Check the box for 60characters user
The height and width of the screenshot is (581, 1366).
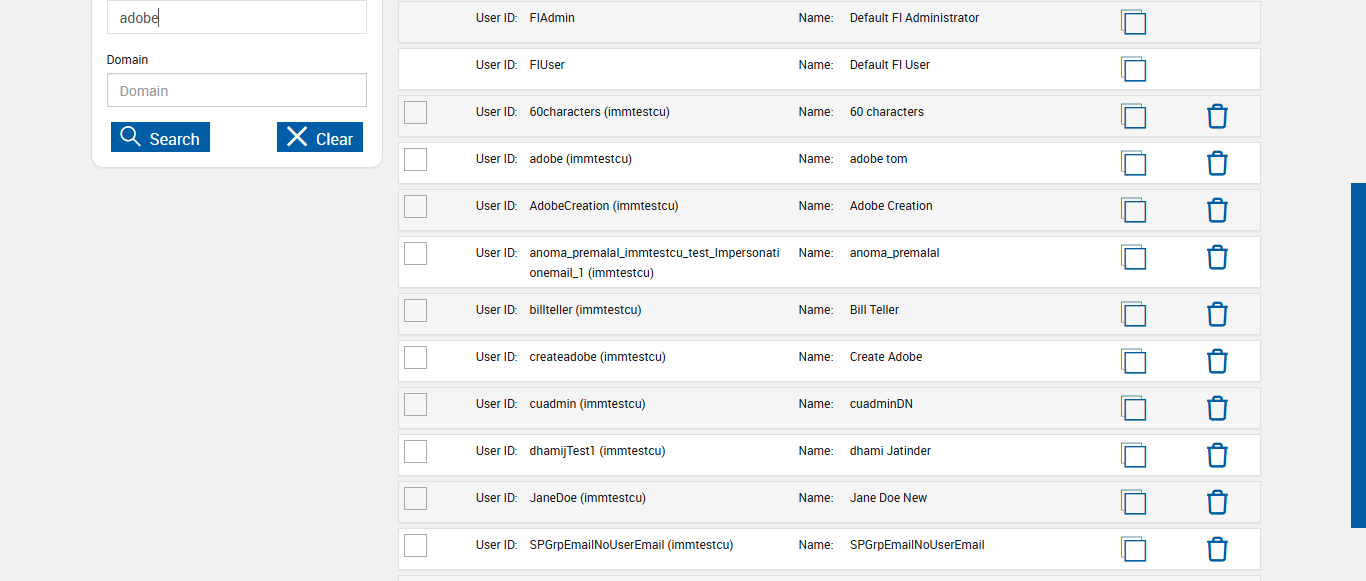pyautogui.click(x=415, y=112)
